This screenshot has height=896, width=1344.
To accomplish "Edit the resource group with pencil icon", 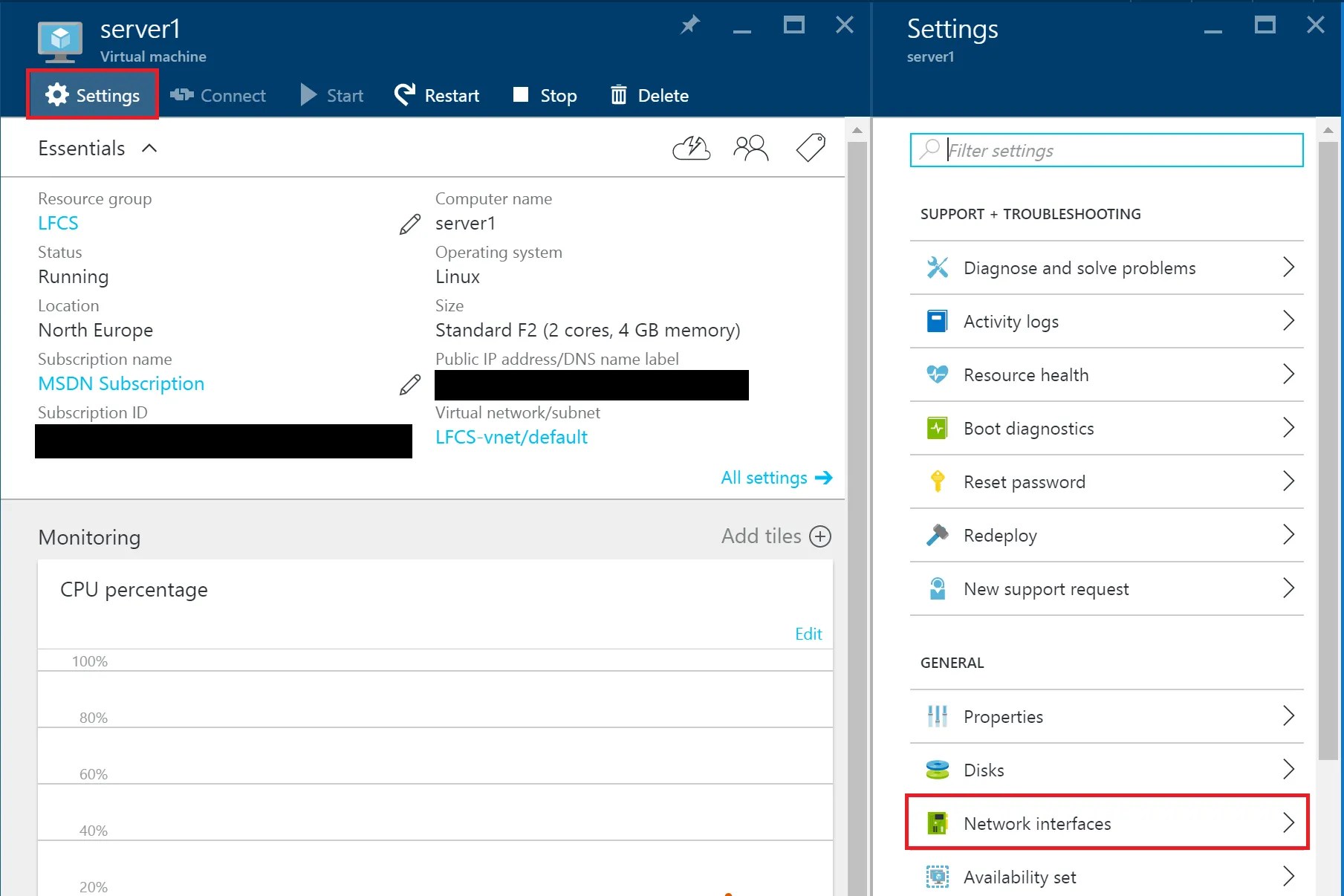I will (x=410, y=224).
